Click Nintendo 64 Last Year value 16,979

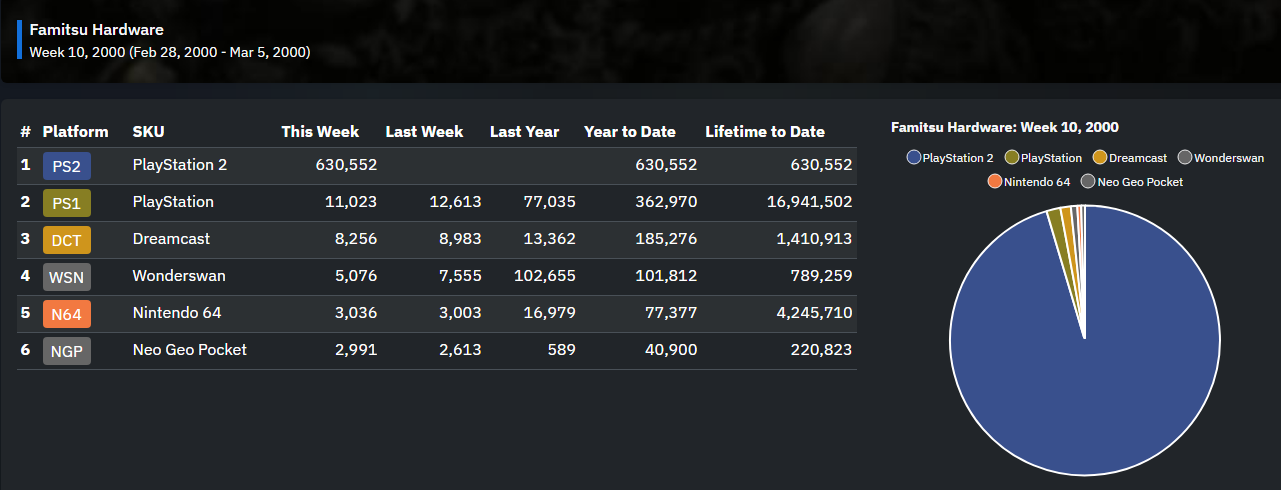point(550,313)
